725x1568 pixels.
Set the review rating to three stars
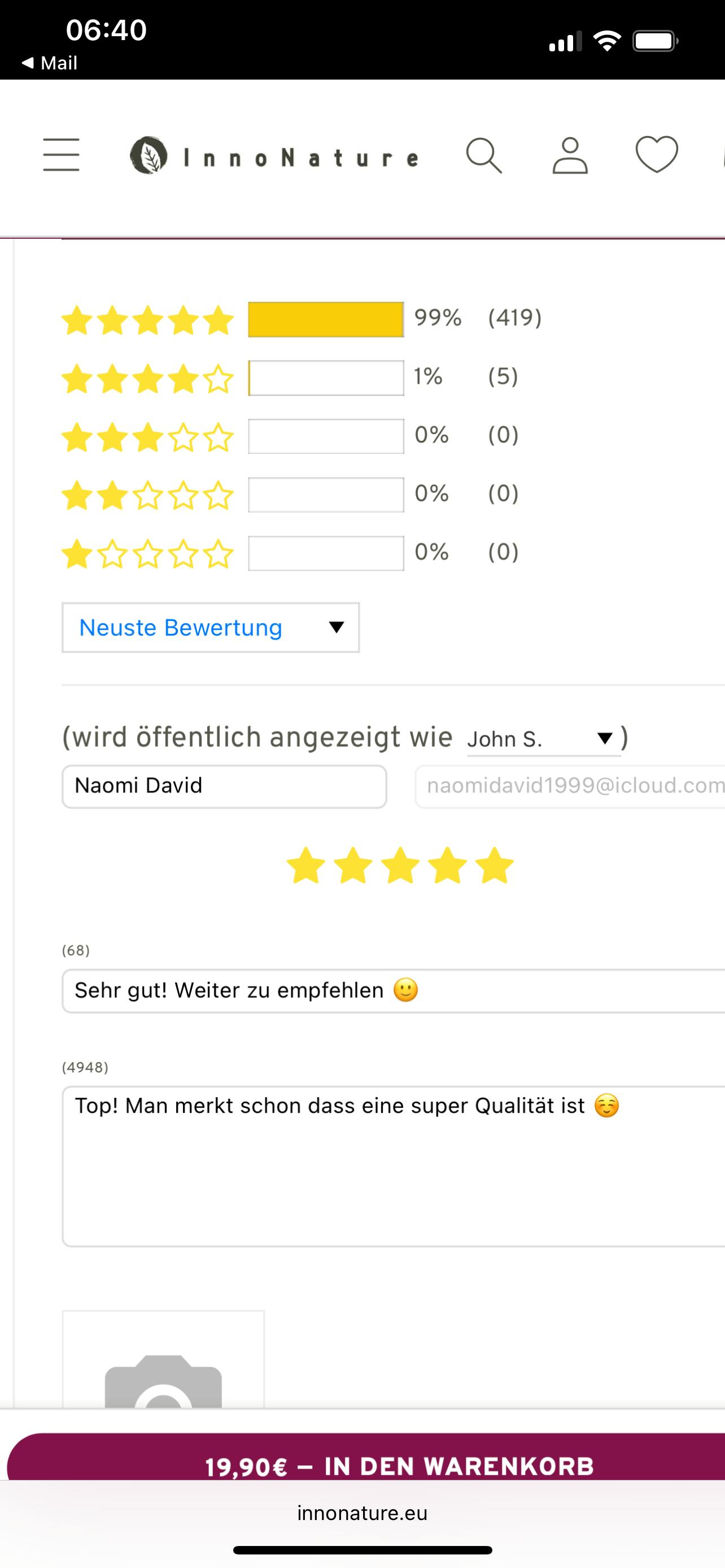tap(400, 866)
